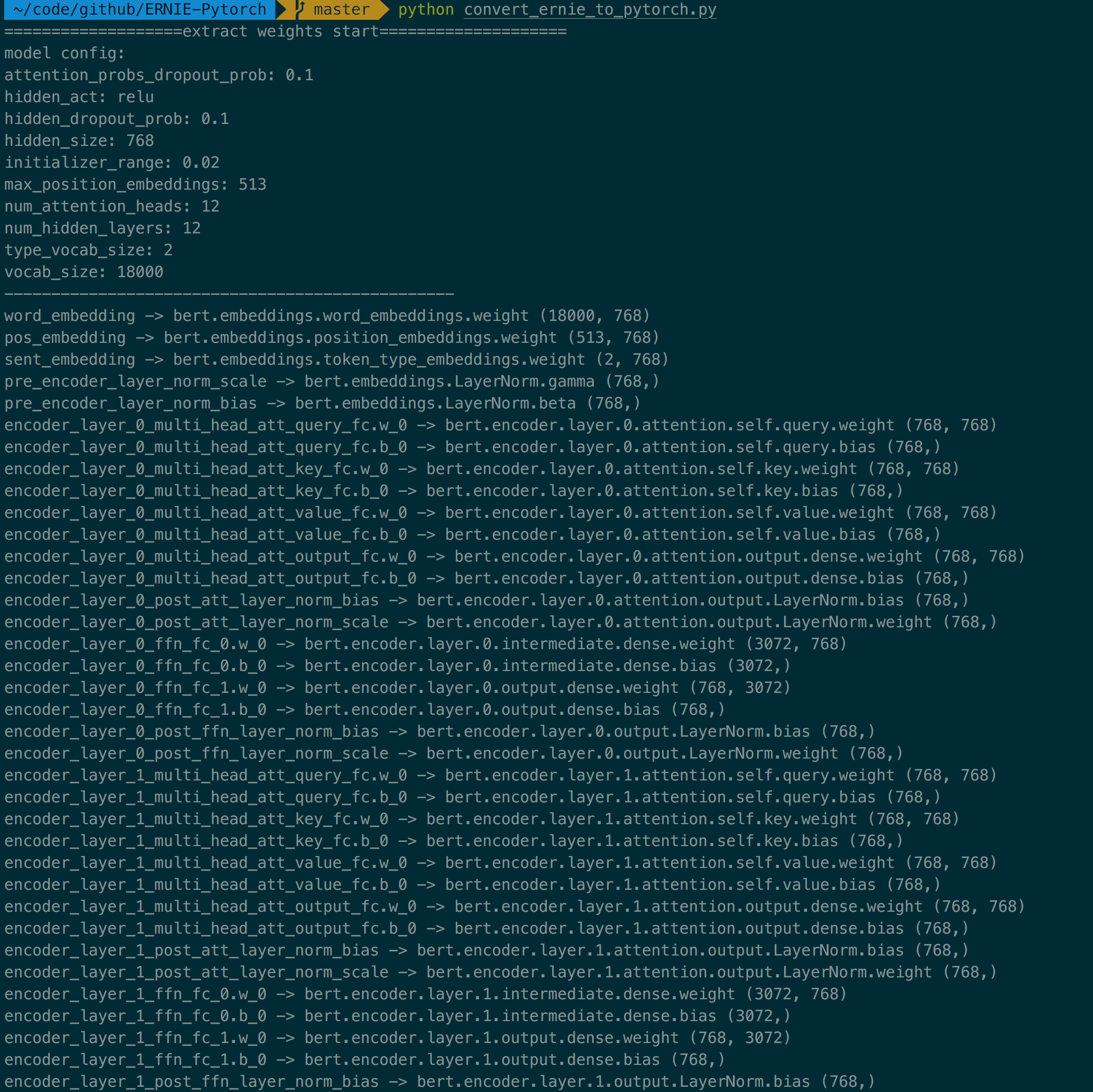Select the encoder_layer_1 key bias mapping line
Viewport: 1093px width, 1092px height.
453,841
